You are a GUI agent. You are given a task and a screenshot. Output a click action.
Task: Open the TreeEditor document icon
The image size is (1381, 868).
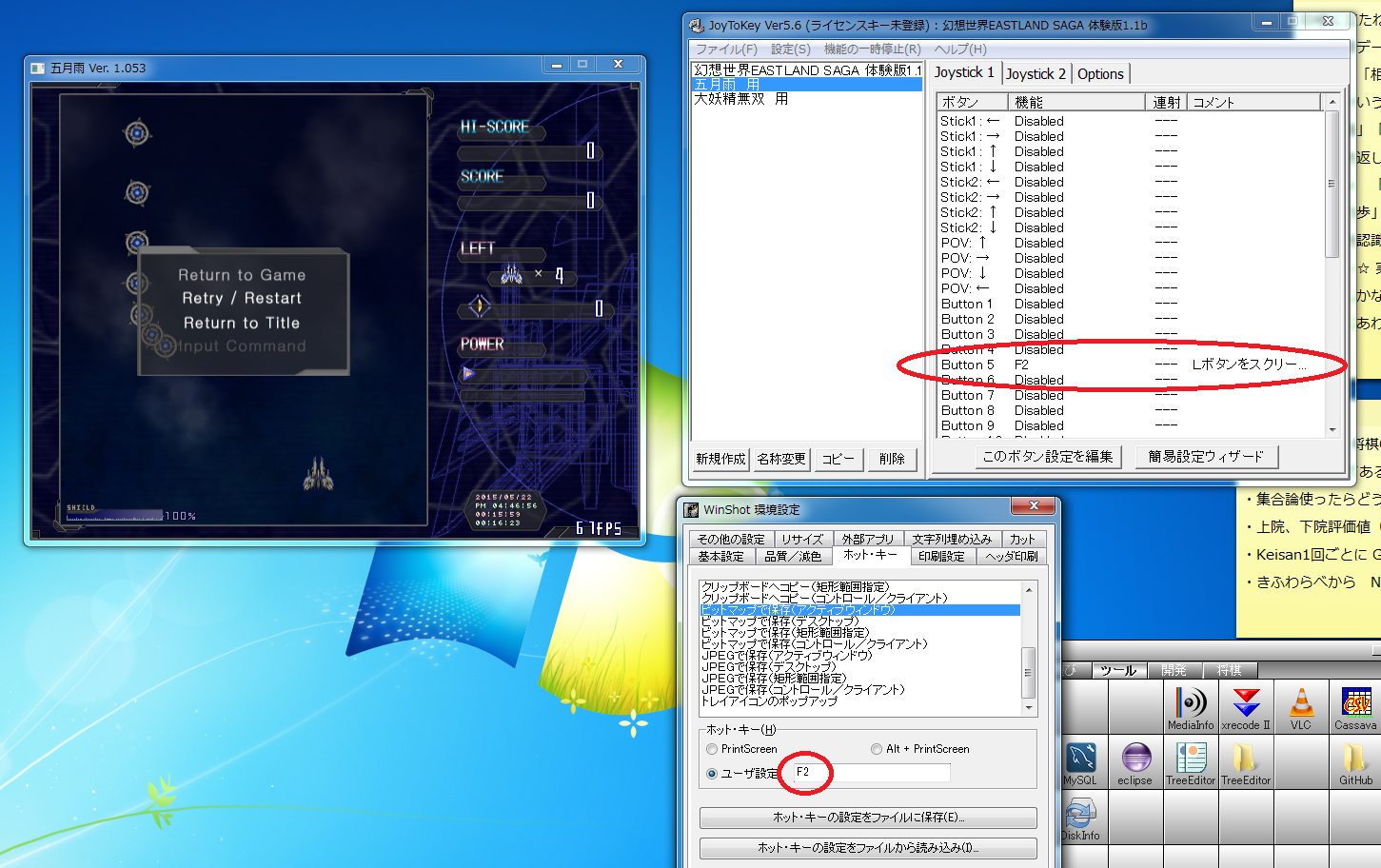pyautogui.click(x=1191, y=763)
